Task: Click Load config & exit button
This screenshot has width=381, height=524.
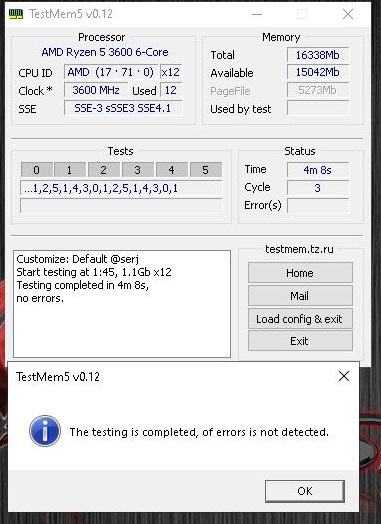Action: click(x=300, y=319)
